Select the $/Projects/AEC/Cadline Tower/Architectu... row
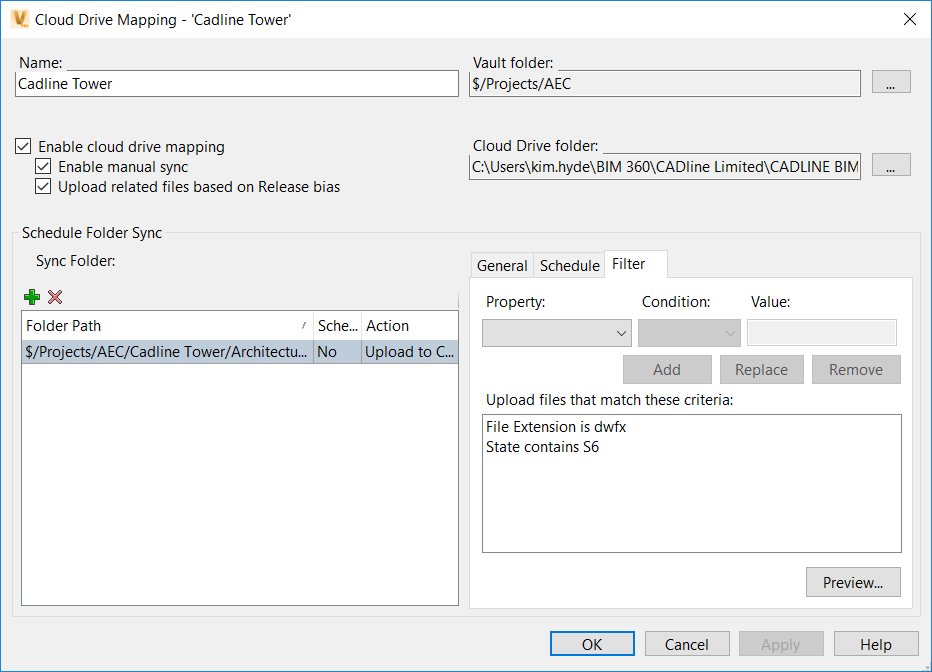This screenshot has width=932, height=672. [240, 352]
